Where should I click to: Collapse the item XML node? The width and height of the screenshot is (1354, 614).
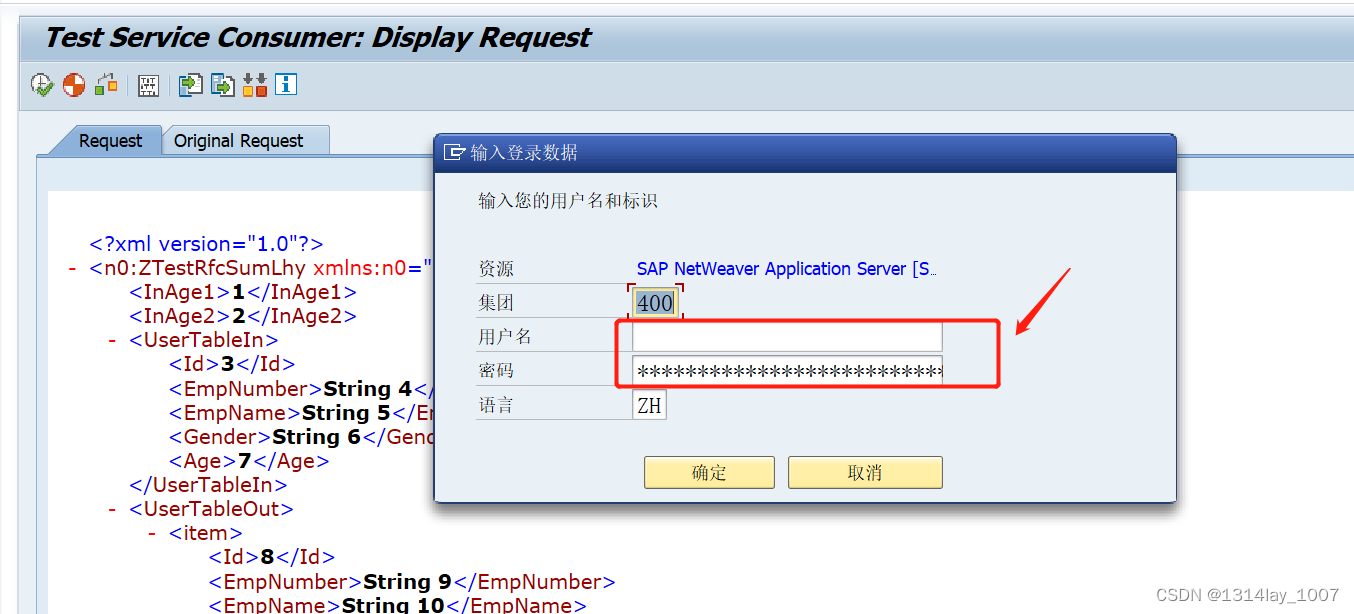tap(153, 533)
